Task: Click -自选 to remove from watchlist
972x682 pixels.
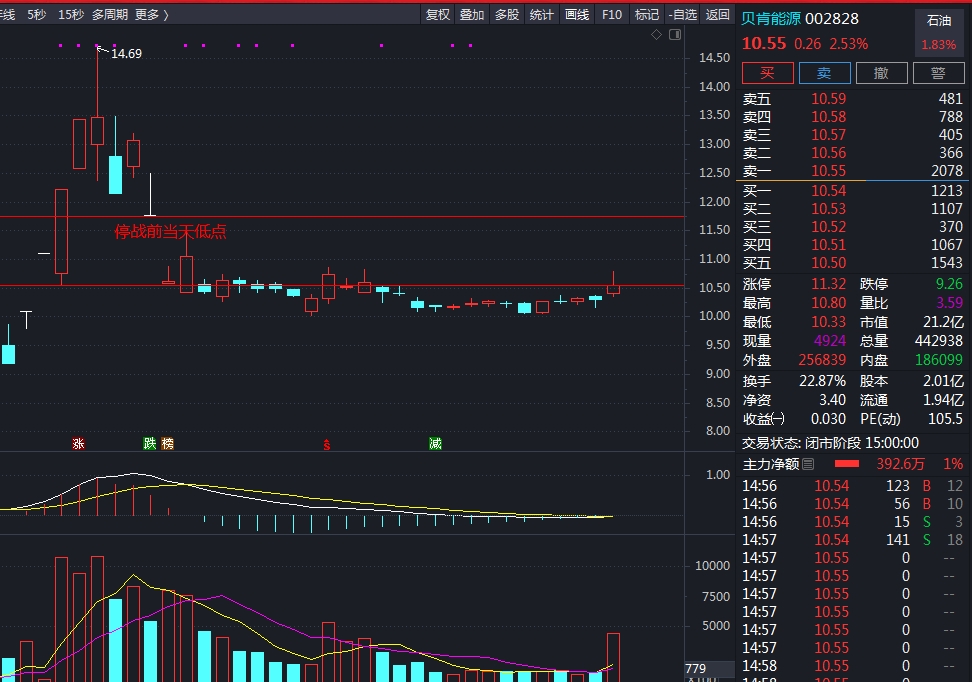Action: click(x=683, y=14)
